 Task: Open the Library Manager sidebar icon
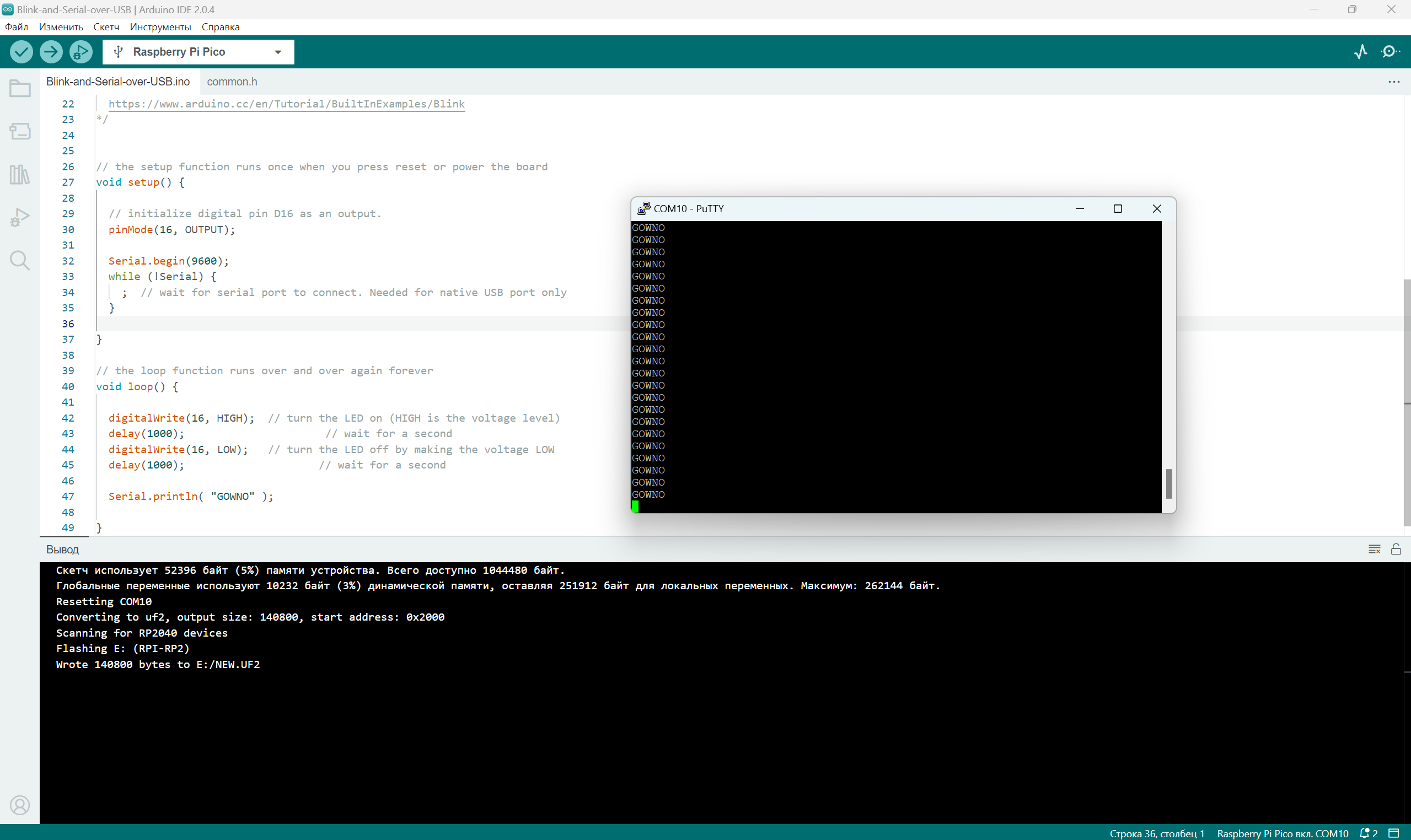[x=20, y=174]
